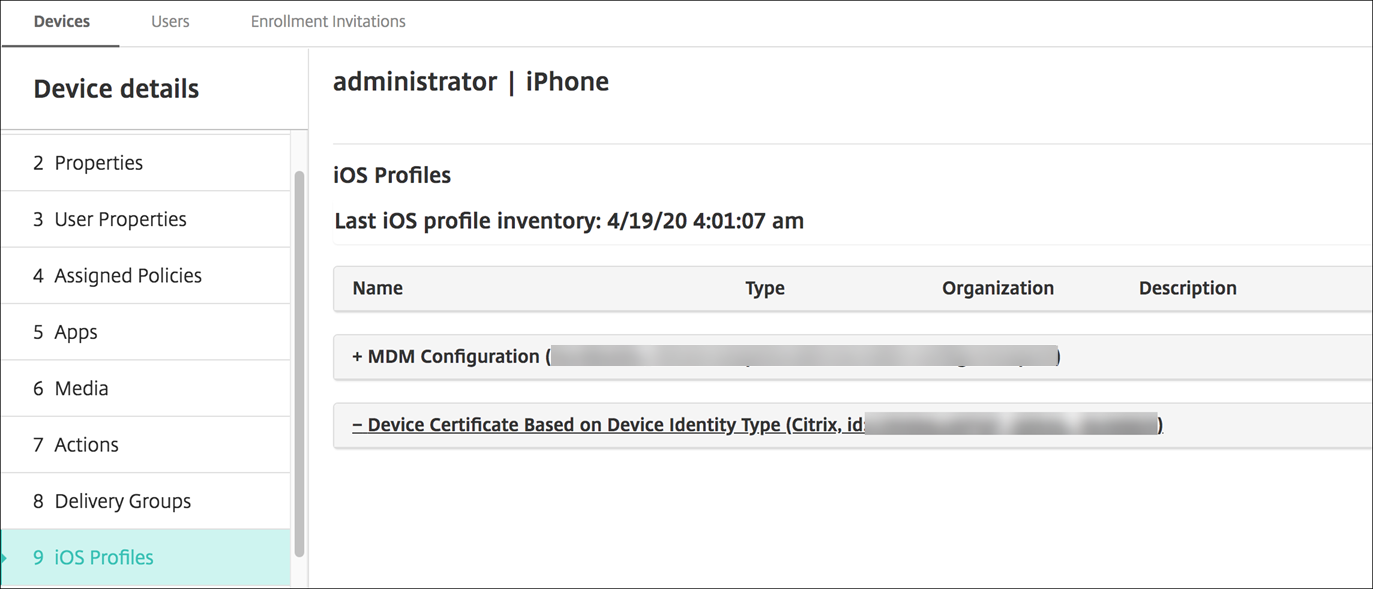Click the Description column header
The image size is (1373, 589).
click(x=1188, y=288)
